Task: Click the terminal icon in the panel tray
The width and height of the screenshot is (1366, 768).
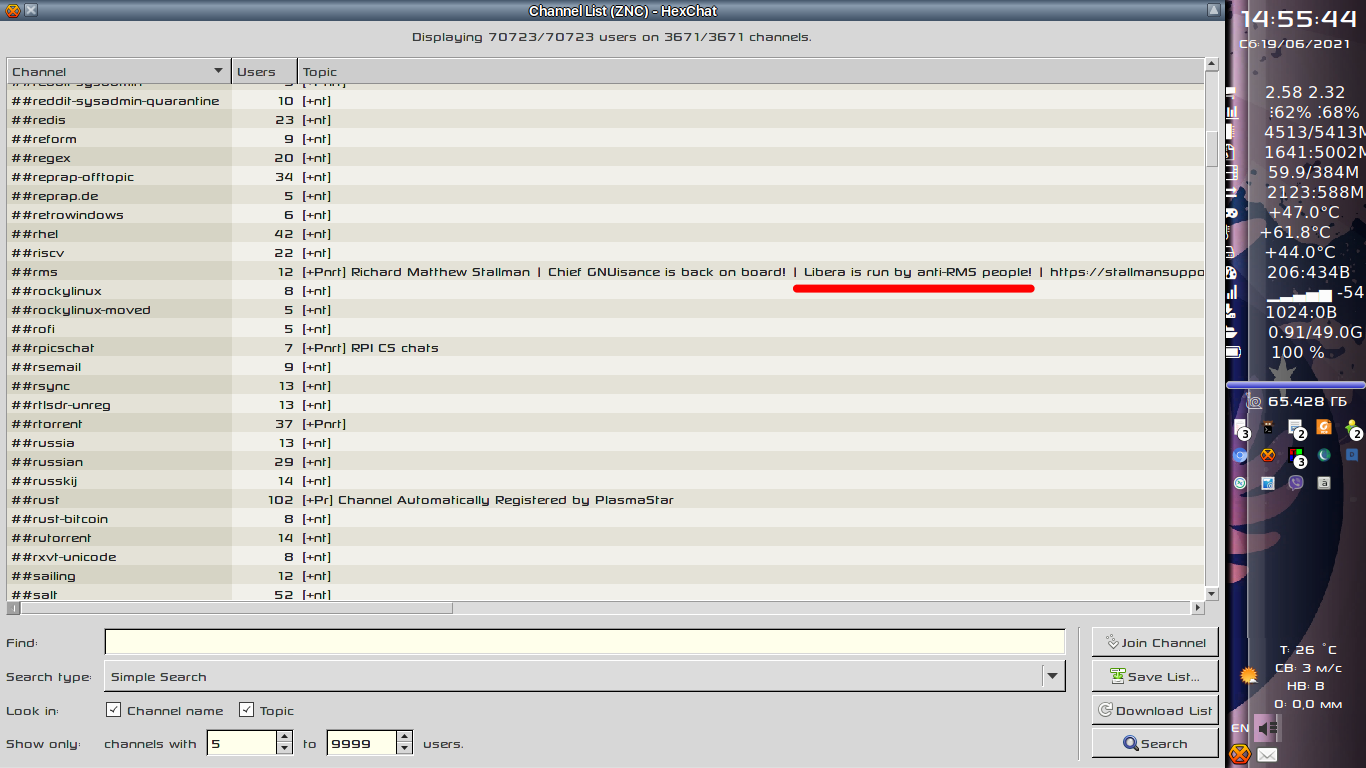Action: (x=1268, y=427)
